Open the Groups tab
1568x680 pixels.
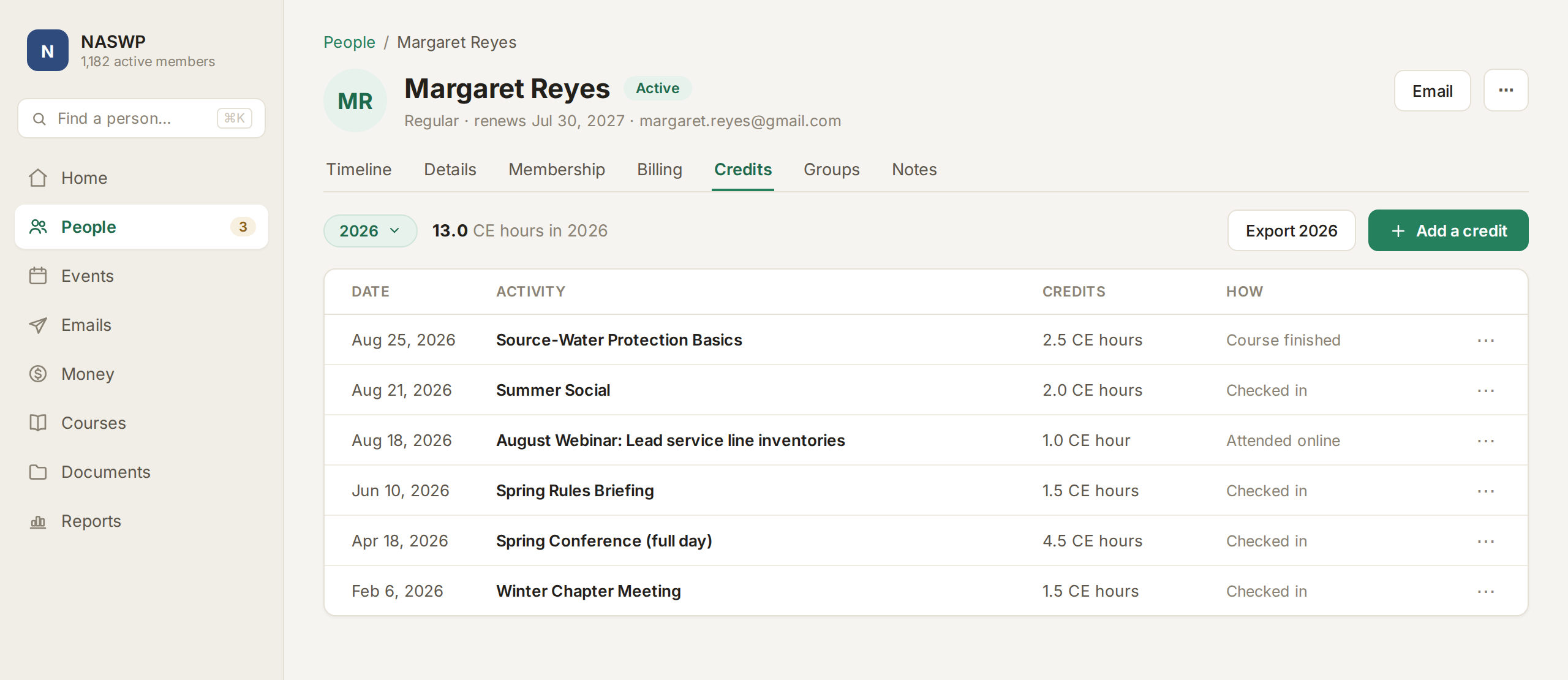click(x=832, y=170)
